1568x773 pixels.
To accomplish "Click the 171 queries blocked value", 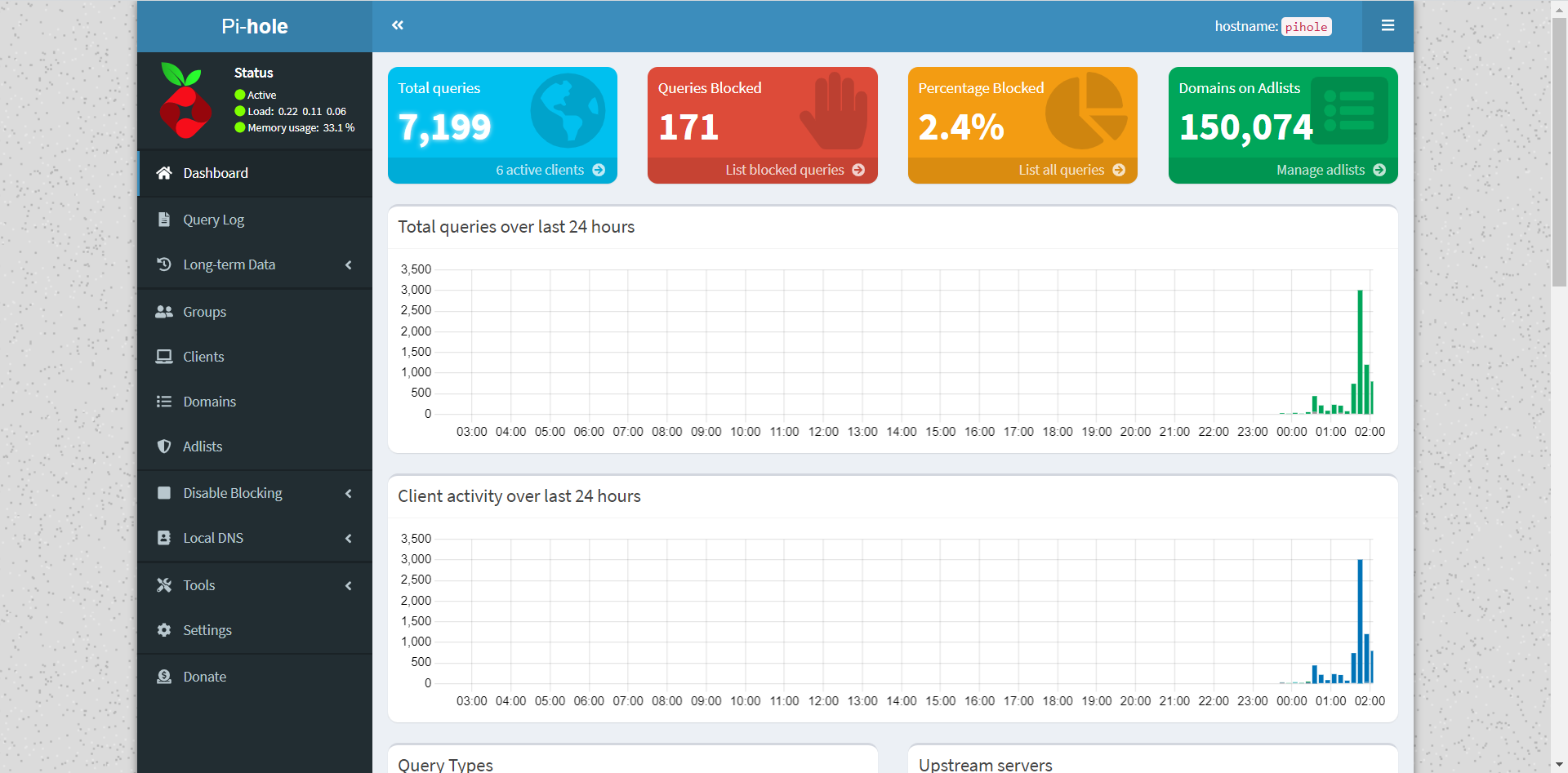I will [688, 127].
